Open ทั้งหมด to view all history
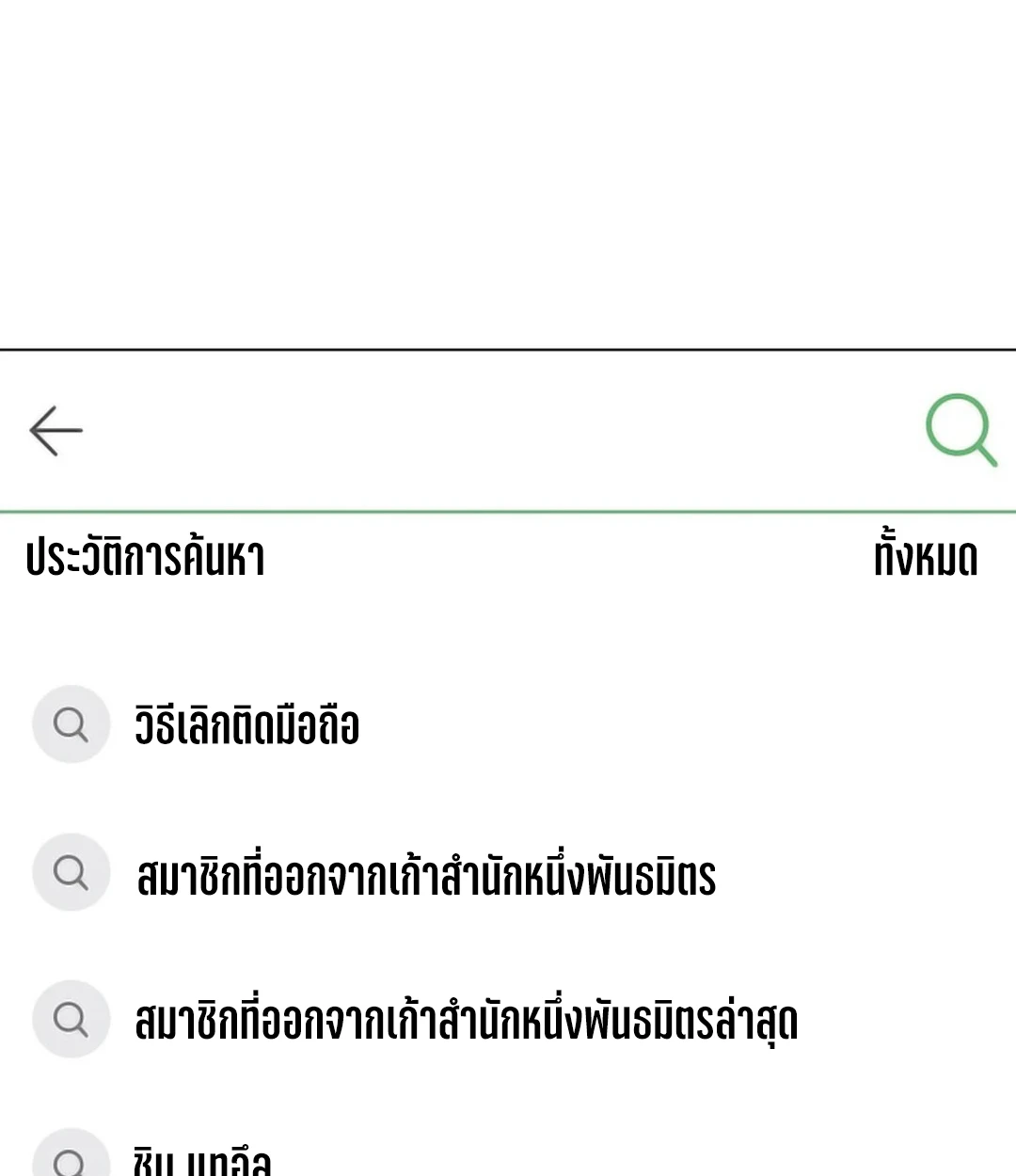 pyautogui.click(x=926, y=557)
